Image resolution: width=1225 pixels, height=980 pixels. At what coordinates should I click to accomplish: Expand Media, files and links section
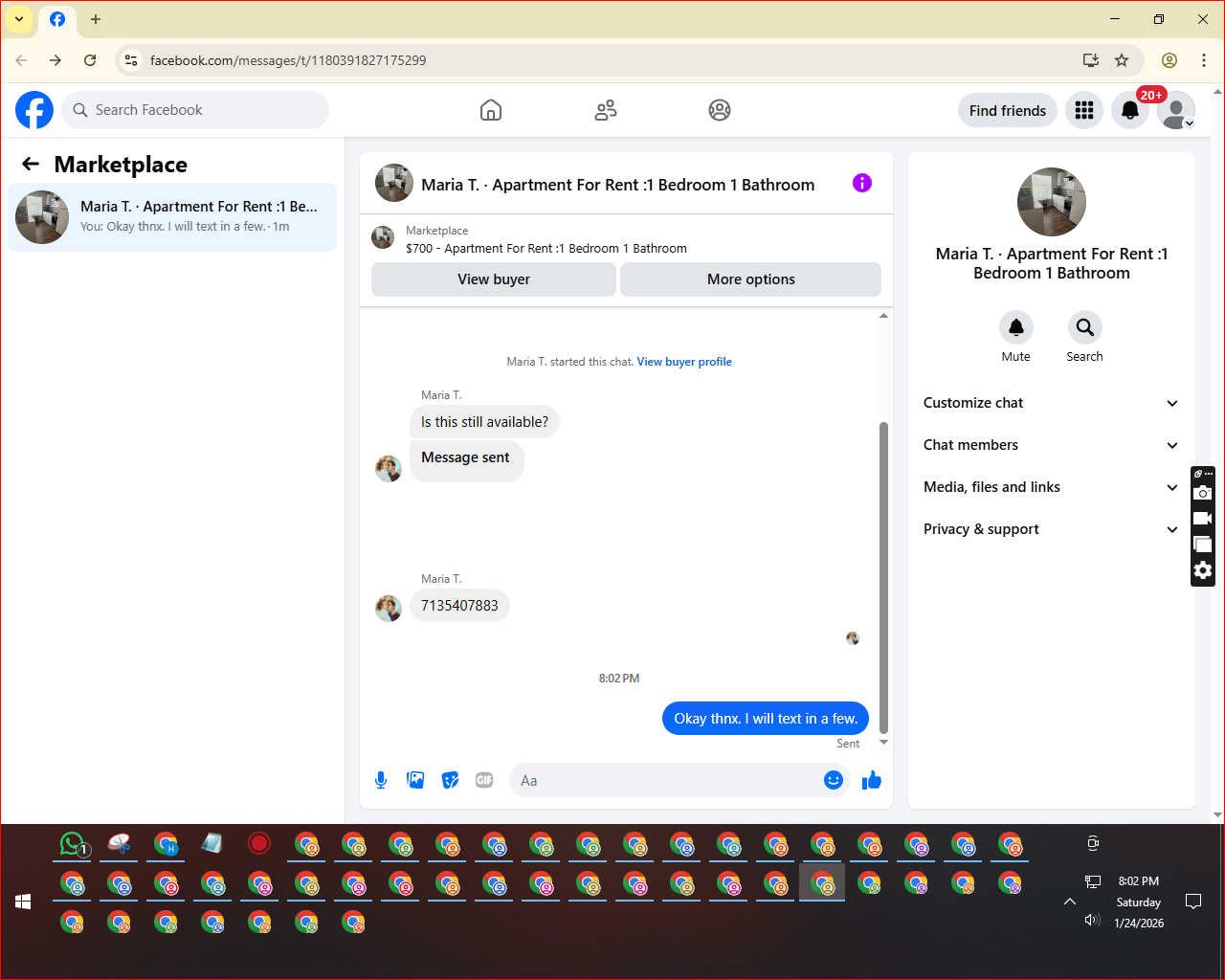(x=1051, y=487)
